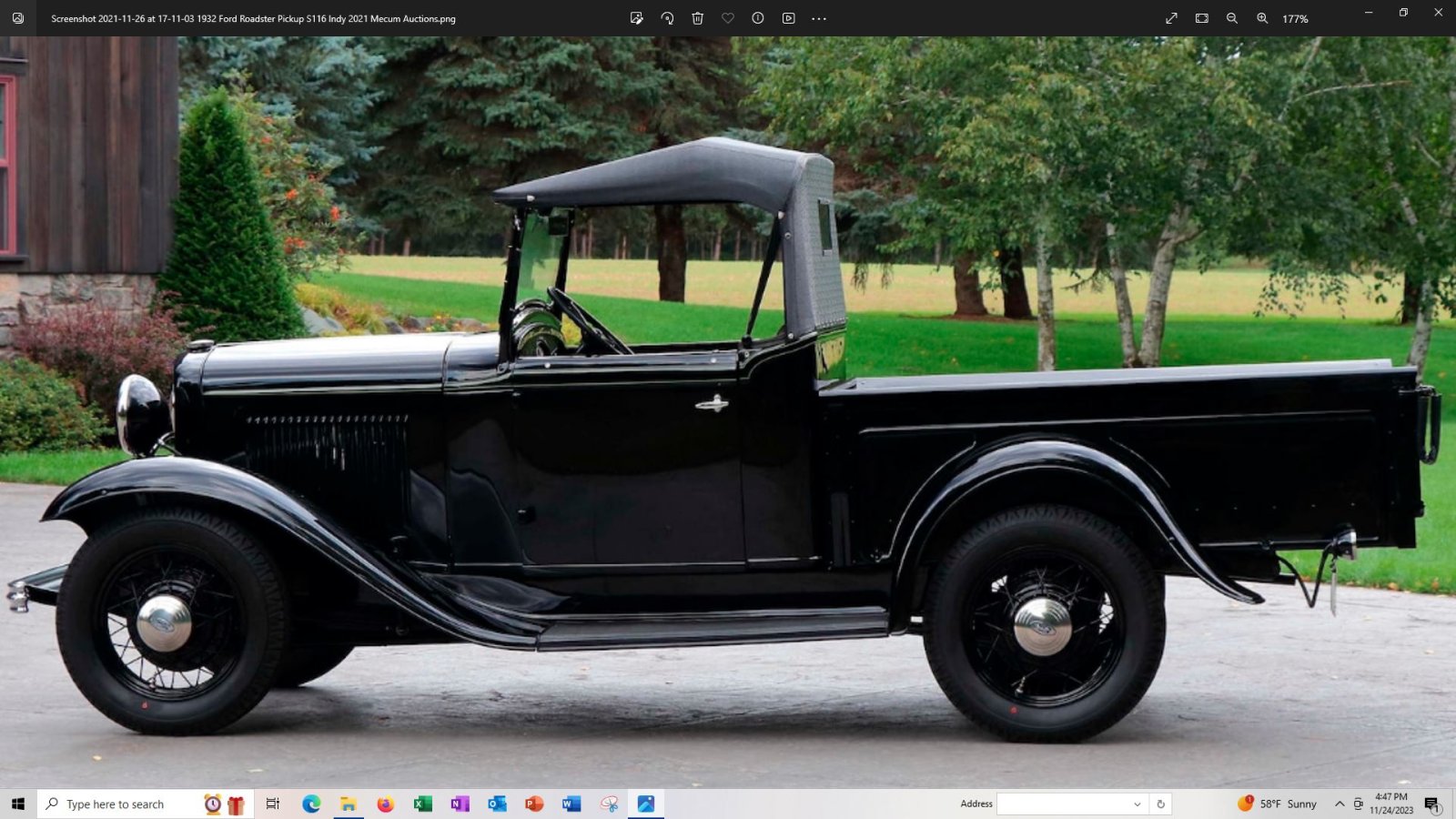Open Snipping Tool from taskbar
The width and height of the screenshot is (1456, 819).
pyautogui.click(x=609, y=804)
